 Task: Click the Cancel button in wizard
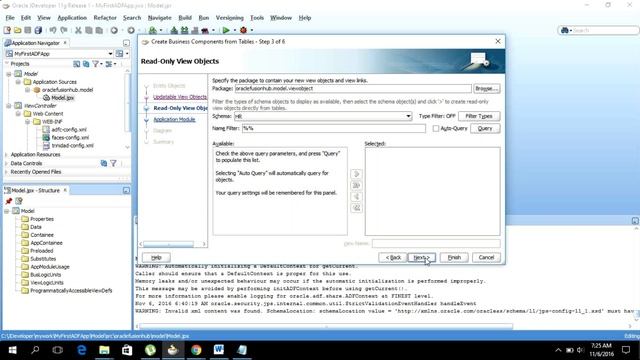click(486, 258)
